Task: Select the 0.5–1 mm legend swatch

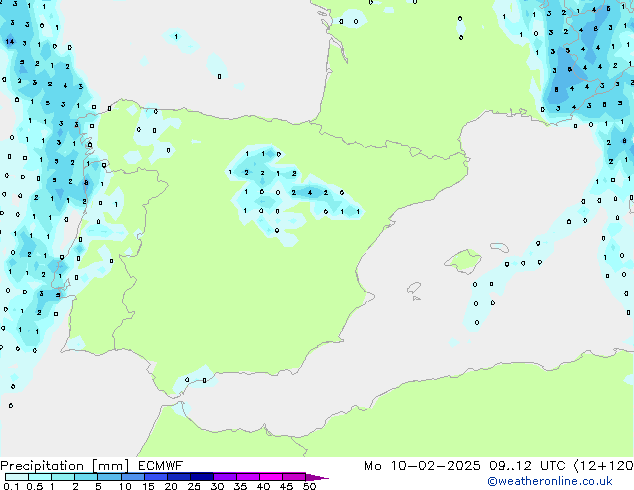Action: tap(40, 477)
